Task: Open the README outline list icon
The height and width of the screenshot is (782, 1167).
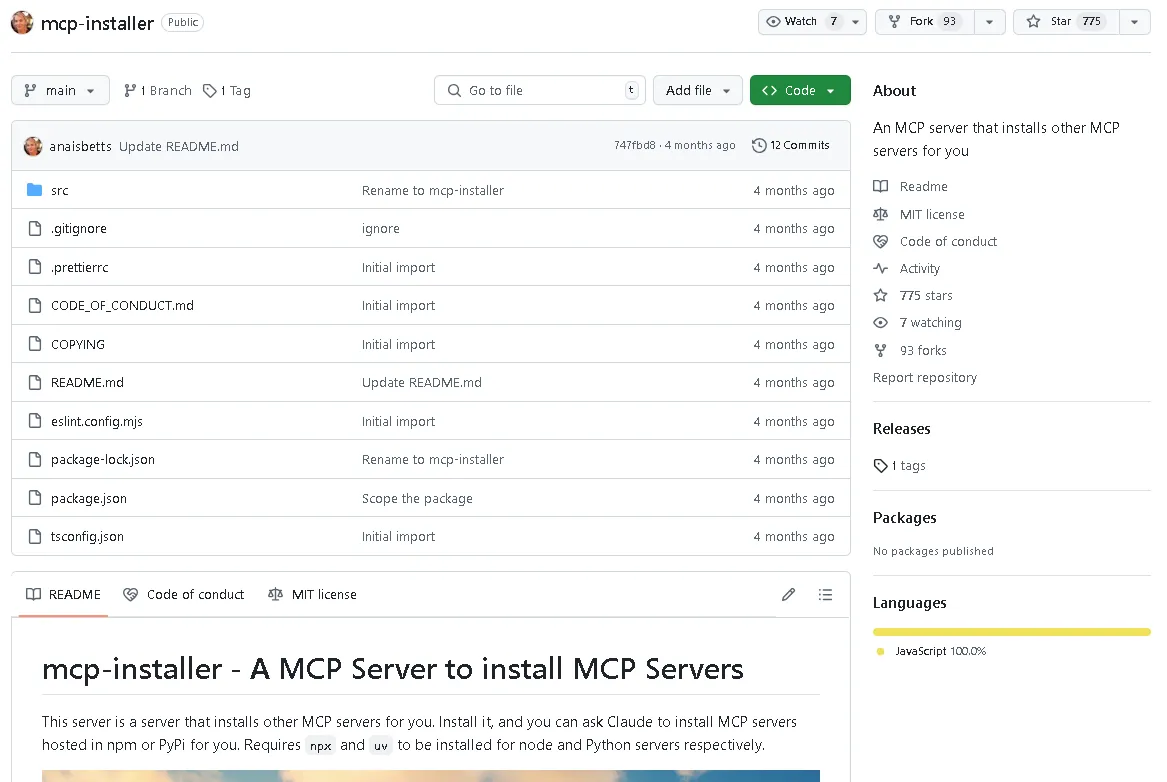Action: (x=825, y=594)
